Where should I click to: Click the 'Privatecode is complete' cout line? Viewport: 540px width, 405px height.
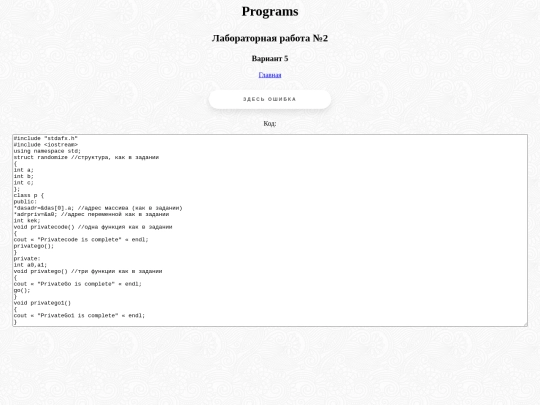[81, 240]
